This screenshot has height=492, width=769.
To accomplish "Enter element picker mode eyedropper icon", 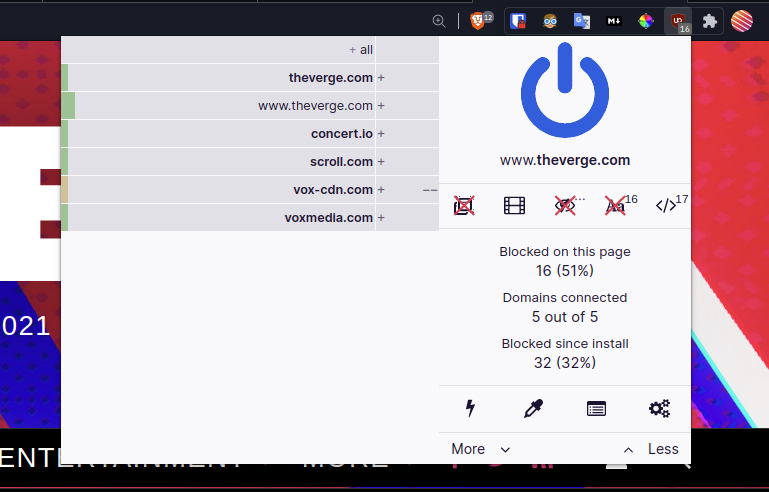I will pos(533,408).
